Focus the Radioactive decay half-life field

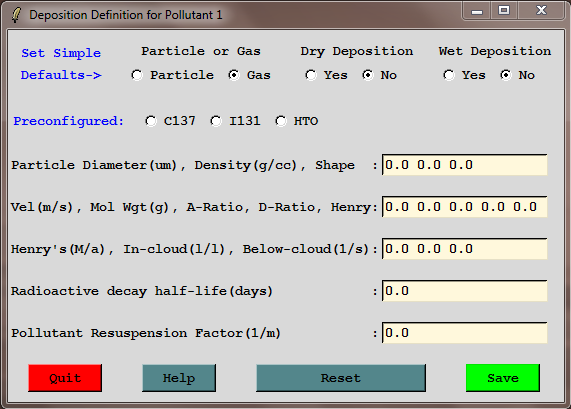tap(465, 291)
